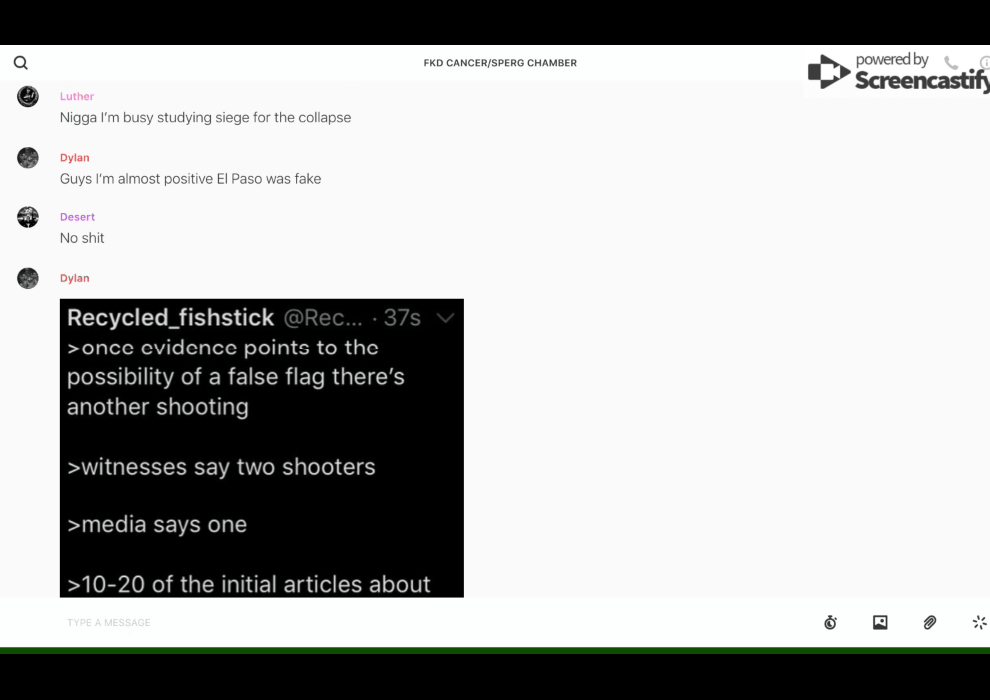Open the conversation title in header
Viewport: 990px width, 700px height.
tap(500, 63)
